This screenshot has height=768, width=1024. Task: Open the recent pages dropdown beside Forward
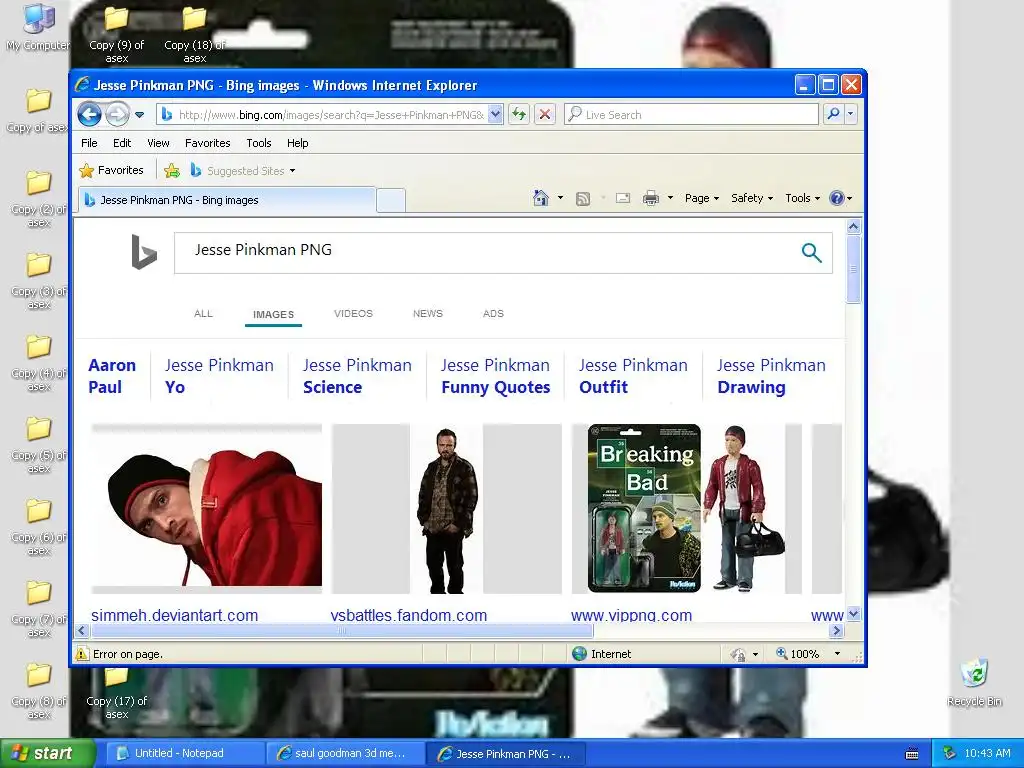139,115
